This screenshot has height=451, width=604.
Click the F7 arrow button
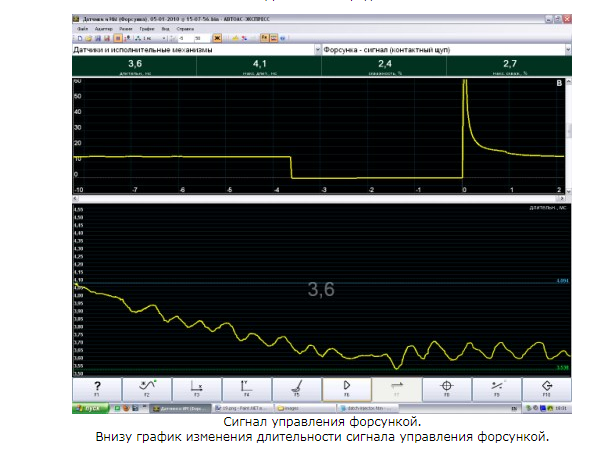tap(397, 389)
